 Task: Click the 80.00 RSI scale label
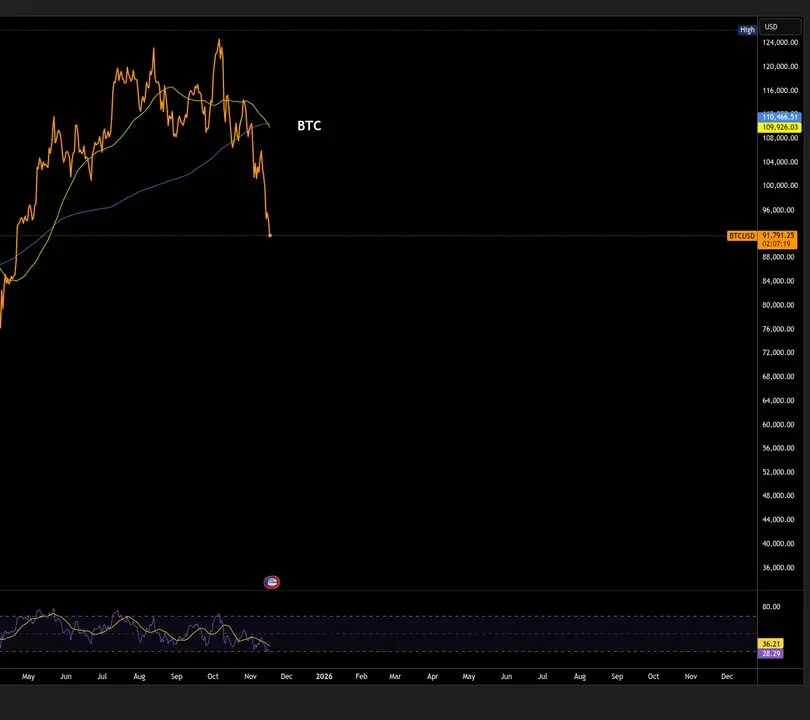(771, 607)
